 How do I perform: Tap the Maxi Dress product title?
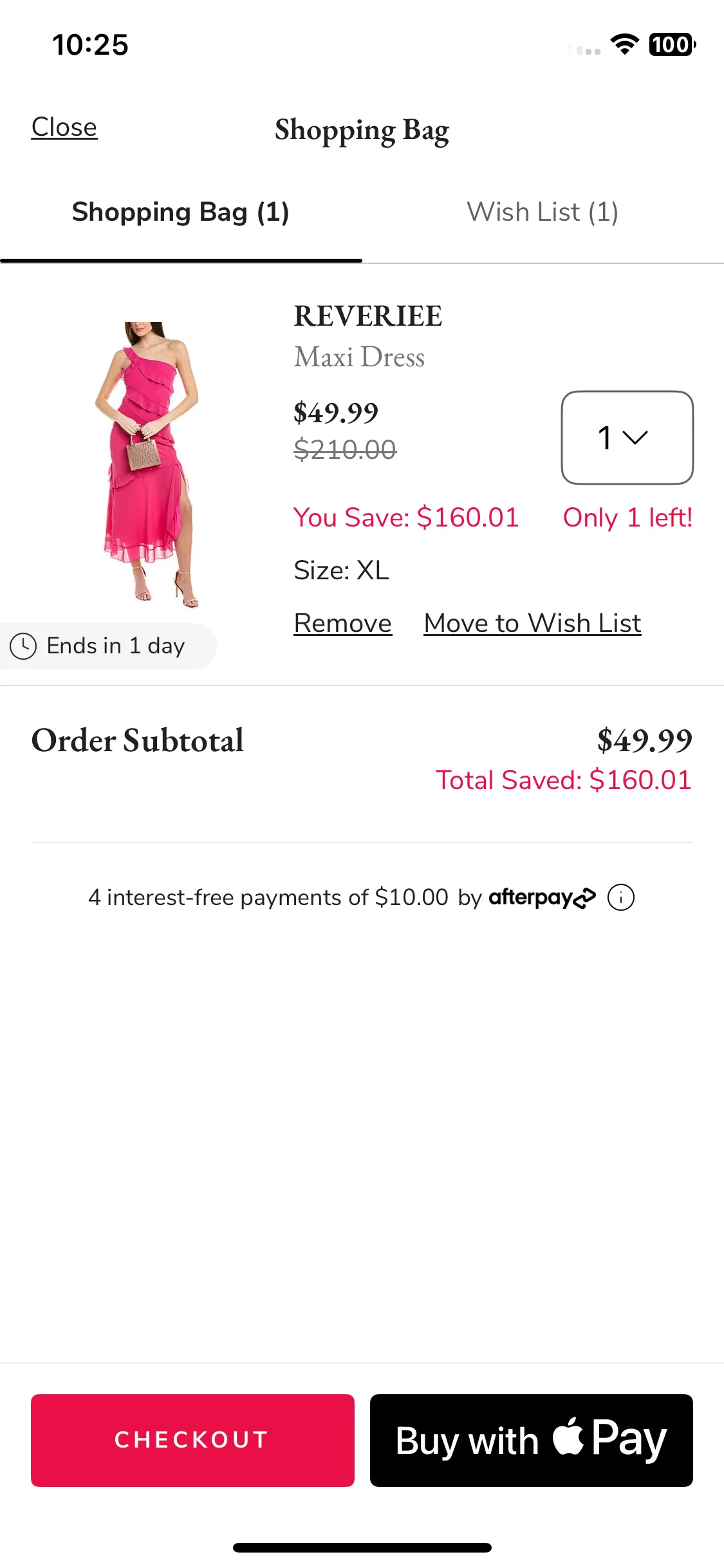(359, 357)
